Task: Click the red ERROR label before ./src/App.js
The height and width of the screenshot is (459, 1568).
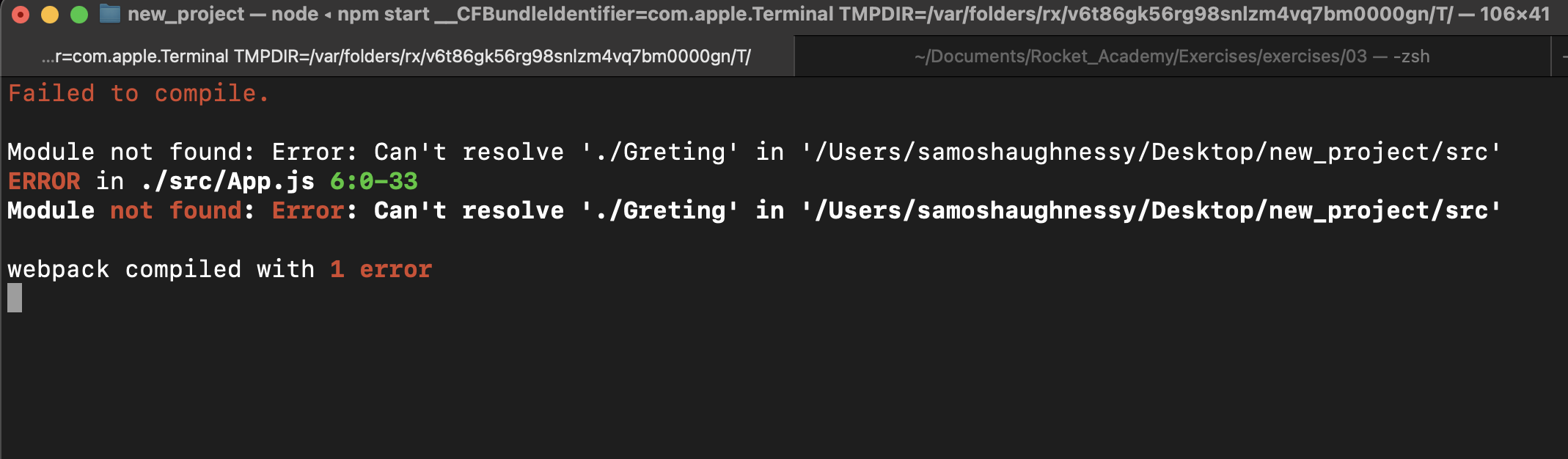Action: (x=44, y=182)
